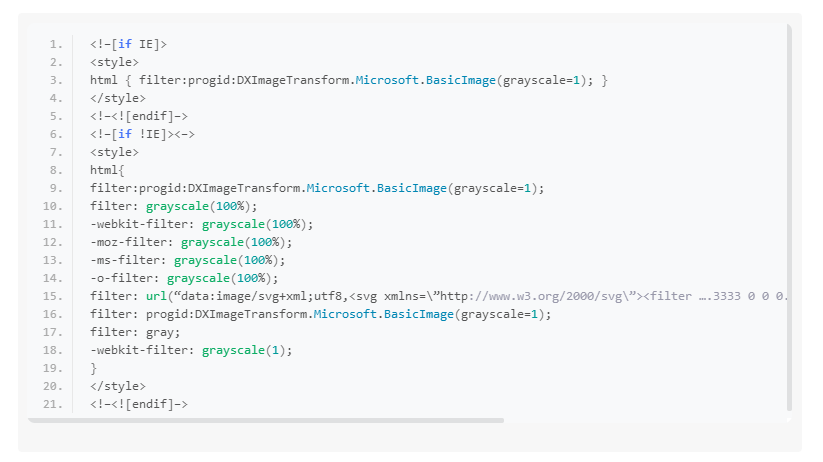Click the '-ms-filter' declaration line
Image resolution: width=823 pixels, height=462 pixels.
187,260
